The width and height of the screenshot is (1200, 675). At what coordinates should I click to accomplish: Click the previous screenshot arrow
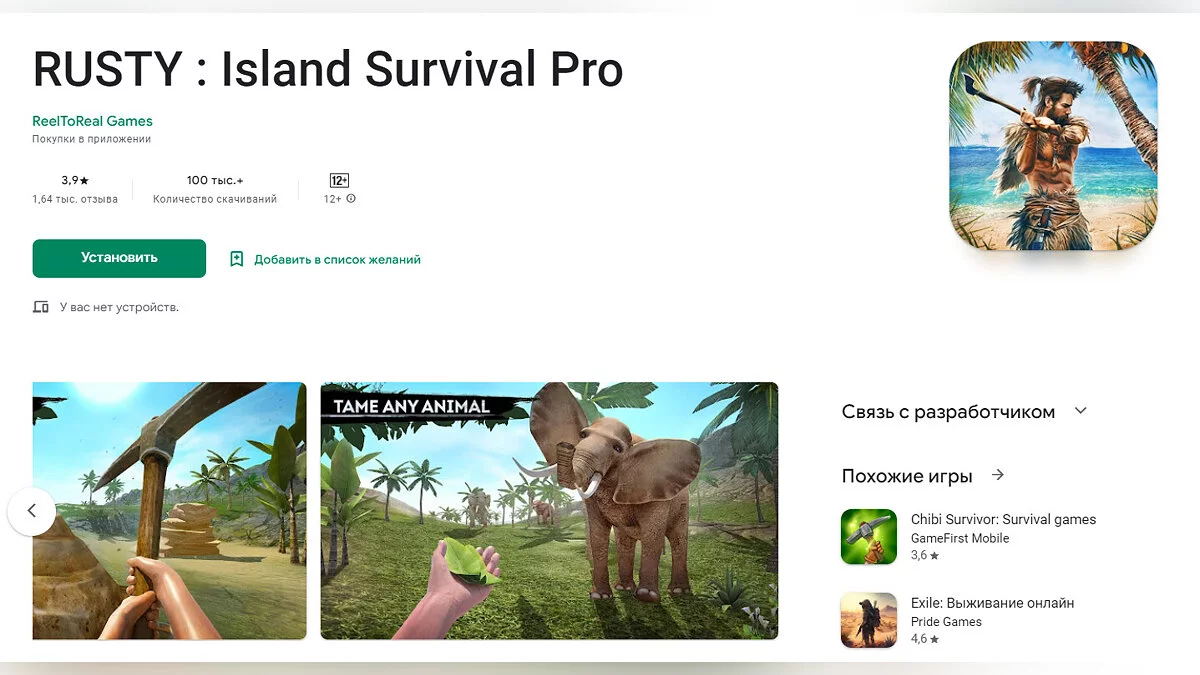pyautogui.click(x=32, y=511)
